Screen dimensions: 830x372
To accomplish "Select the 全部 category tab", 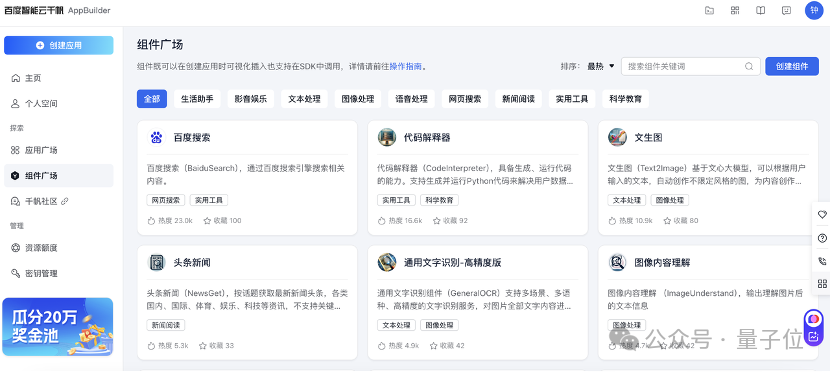I will click(x=152, y=99).
